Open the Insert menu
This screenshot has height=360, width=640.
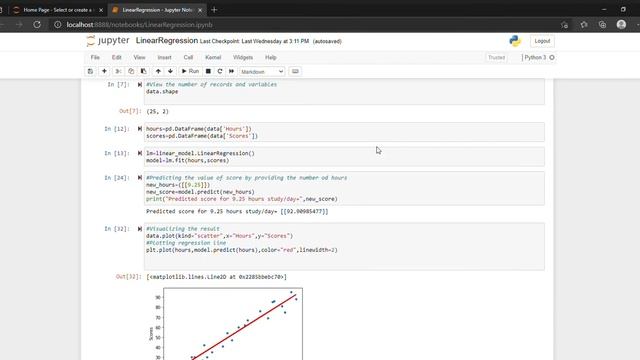(164, 58)
